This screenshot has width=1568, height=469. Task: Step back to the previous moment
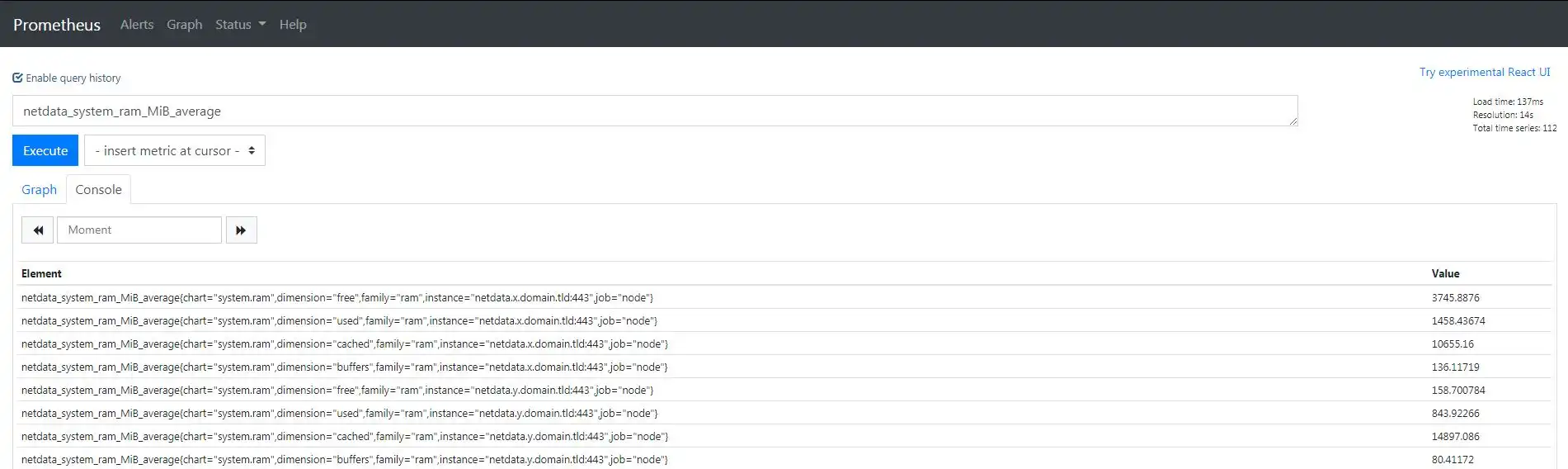pyautogui.click(x=38, y=230)
